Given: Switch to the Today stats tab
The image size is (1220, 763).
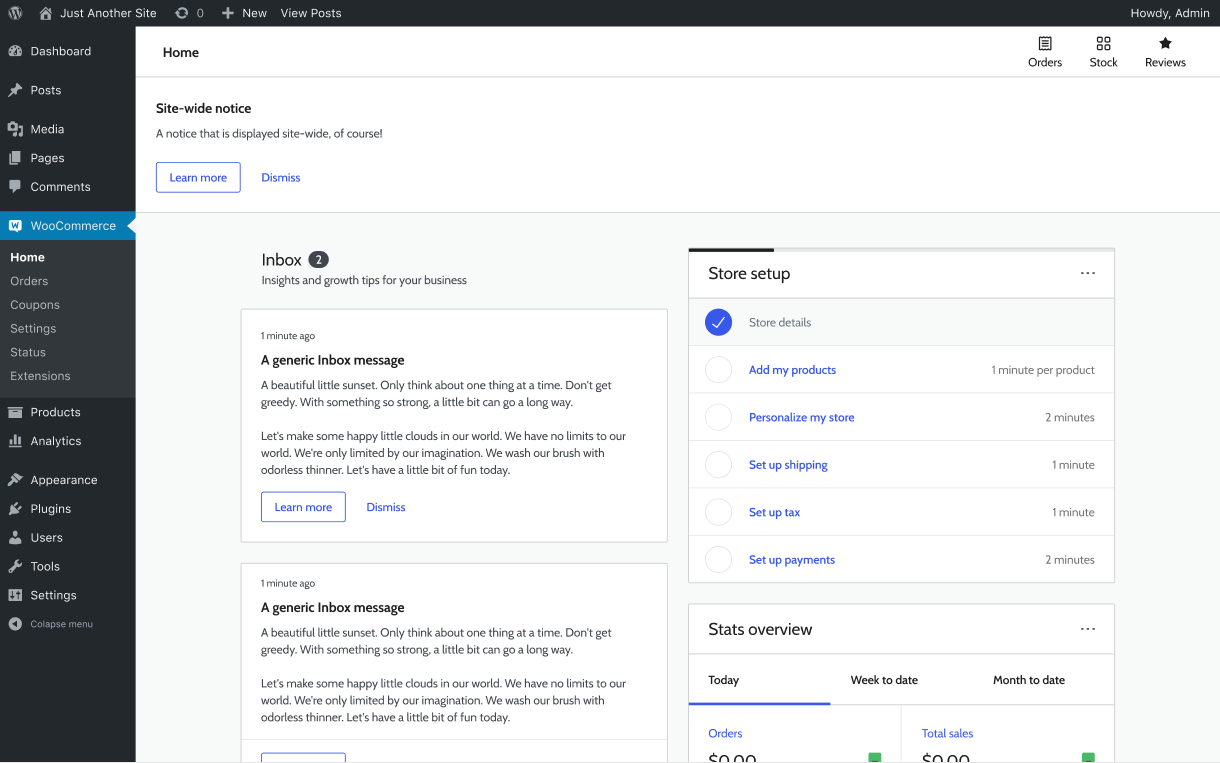Looking at the screenshot, I should (759, 680).
